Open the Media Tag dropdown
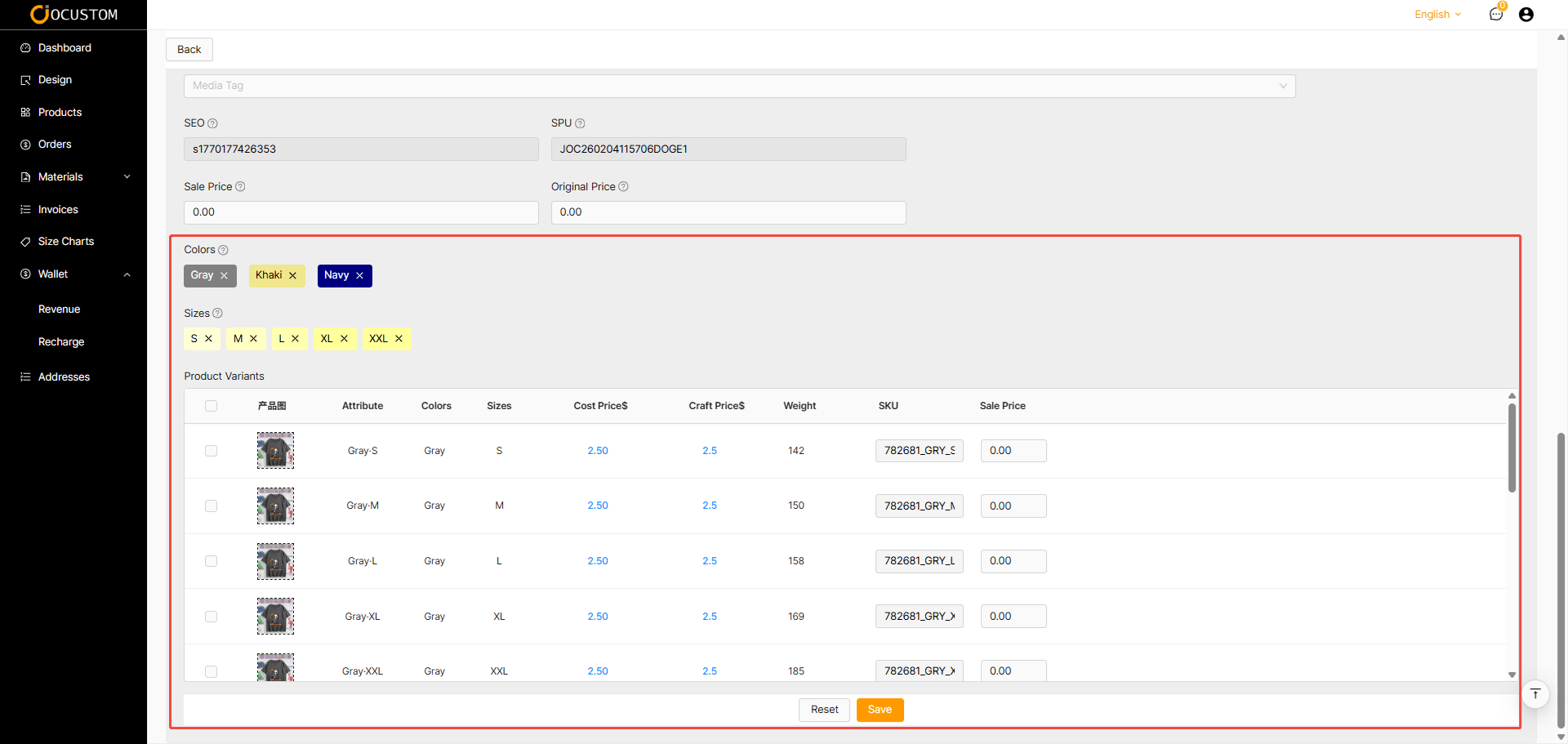Image resolution: width=1568 pixels, height=744 pixels. [739, 86]
